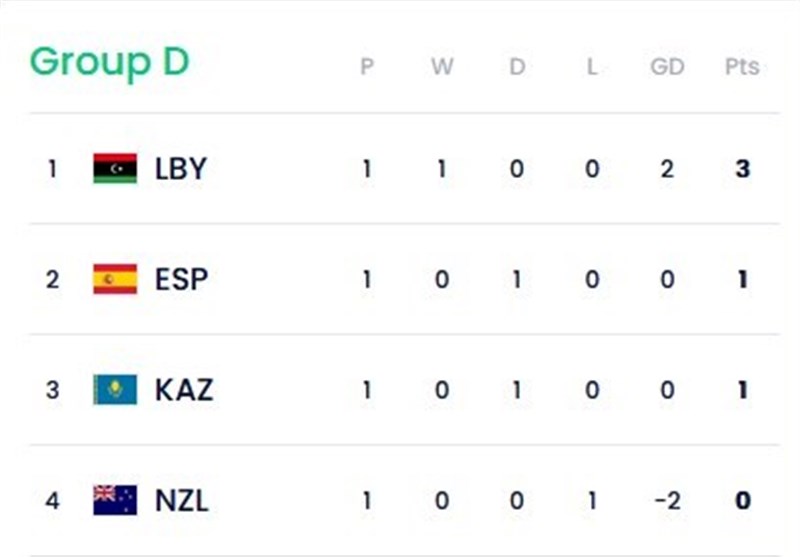
Task: Click the Kazakhstan flag icon
Action: click(x=115, y=389)
